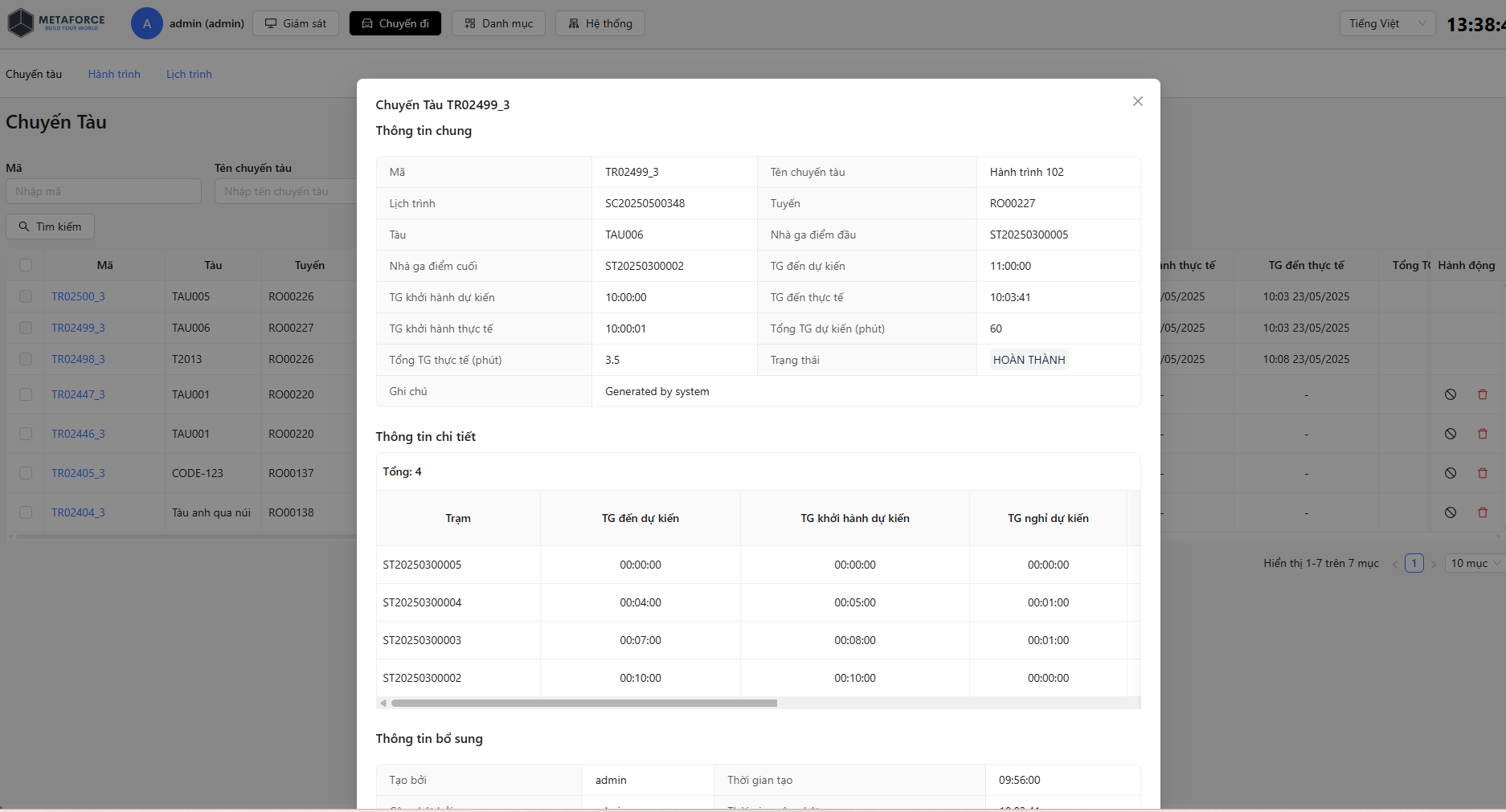
Task: Expand the 10 mục page size dropdown
Action: click(x=1475, y=563)
